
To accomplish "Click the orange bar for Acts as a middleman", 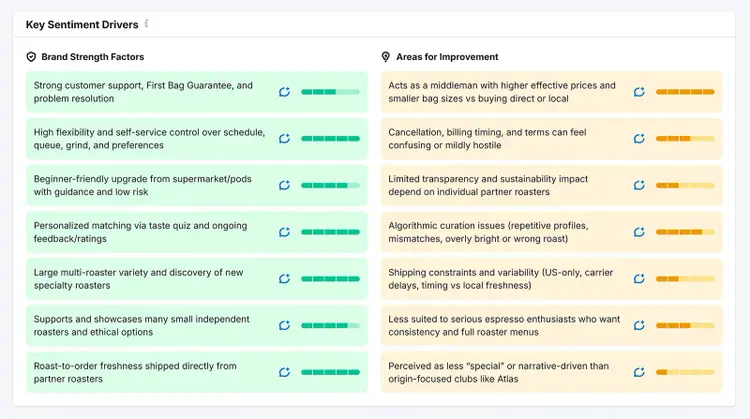I will pos(685,92).
